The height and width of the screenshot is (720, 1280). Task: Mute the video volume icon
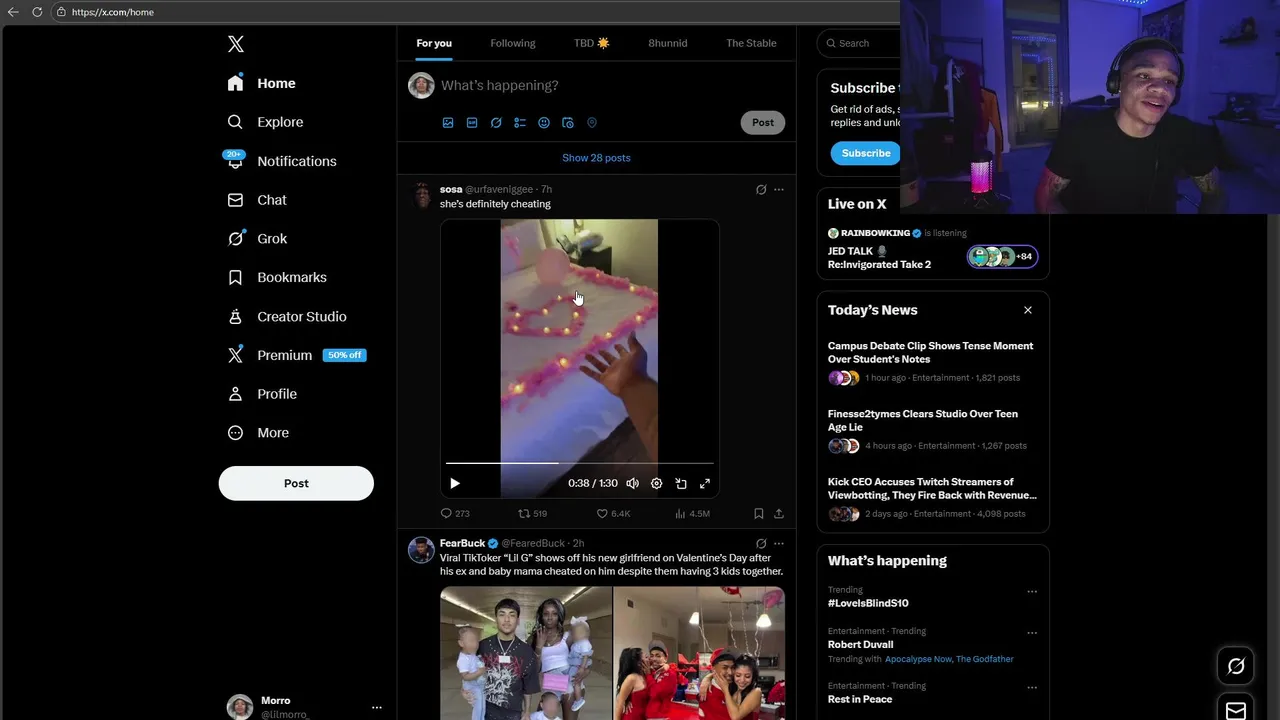point(633,483)
